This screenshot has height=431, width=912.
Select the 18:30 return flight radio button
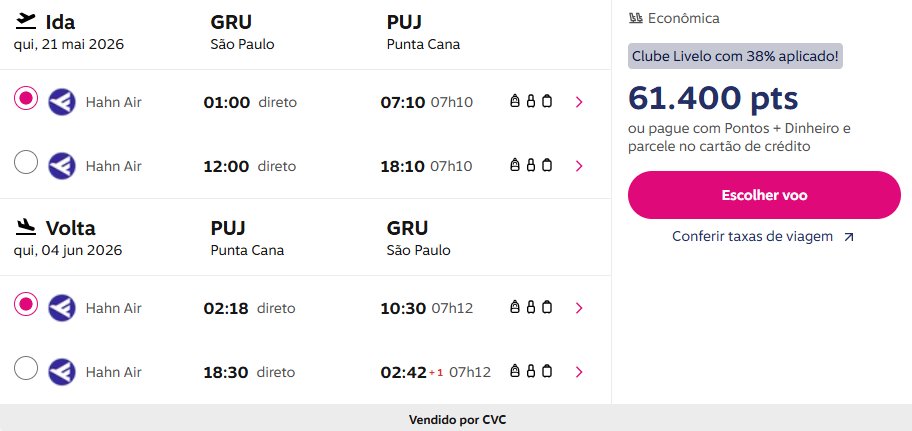[x=27, y=368]
